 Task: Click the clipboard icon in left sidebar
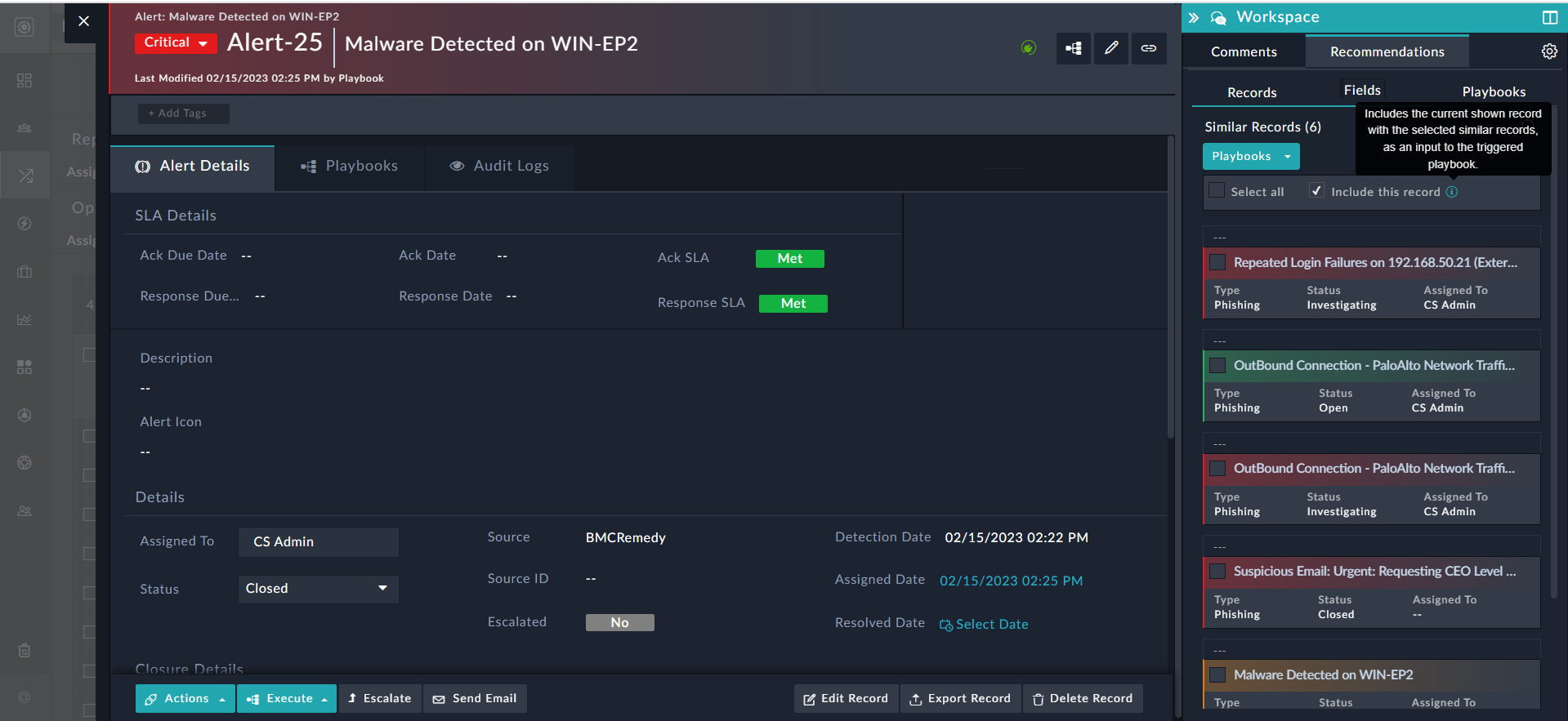tap(25, 650)
